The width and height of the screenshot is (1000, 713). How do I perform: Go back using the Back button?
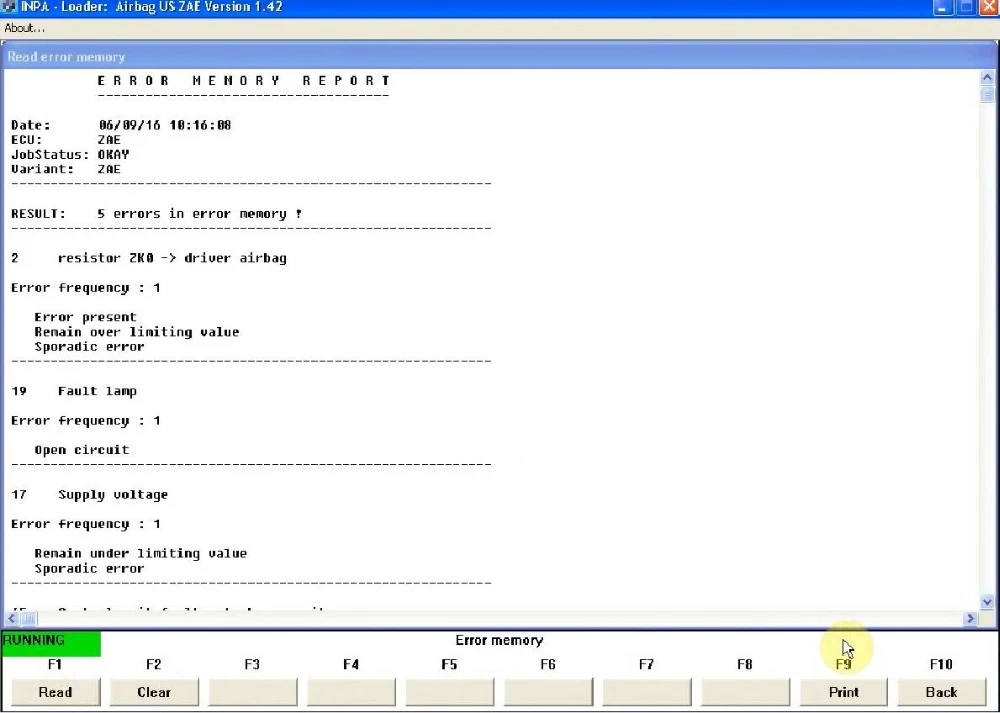click(941, 692)
